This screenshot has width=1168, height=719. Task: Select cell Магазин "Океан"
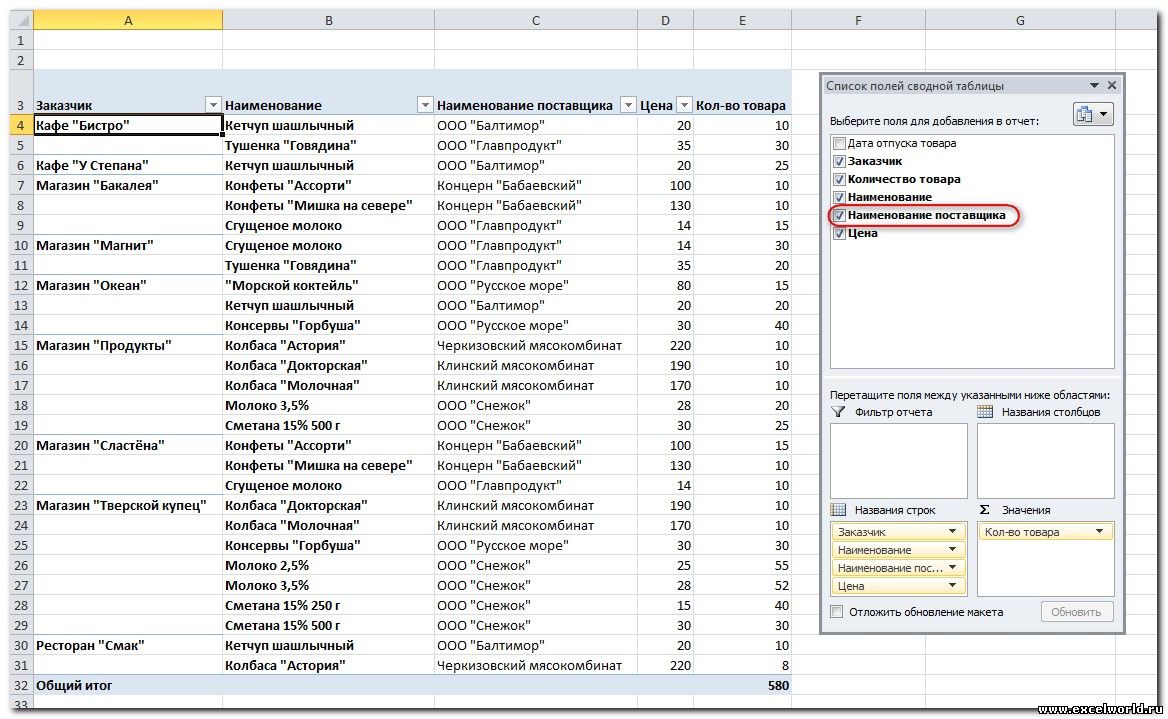click(x=127, y=285)
